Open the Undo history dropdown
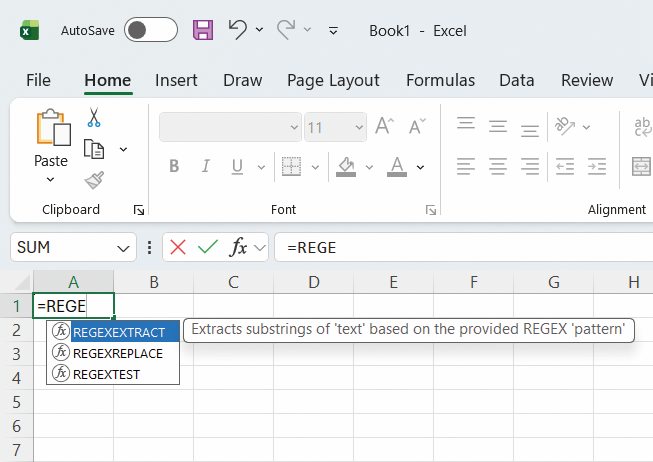 pos(259,30)
